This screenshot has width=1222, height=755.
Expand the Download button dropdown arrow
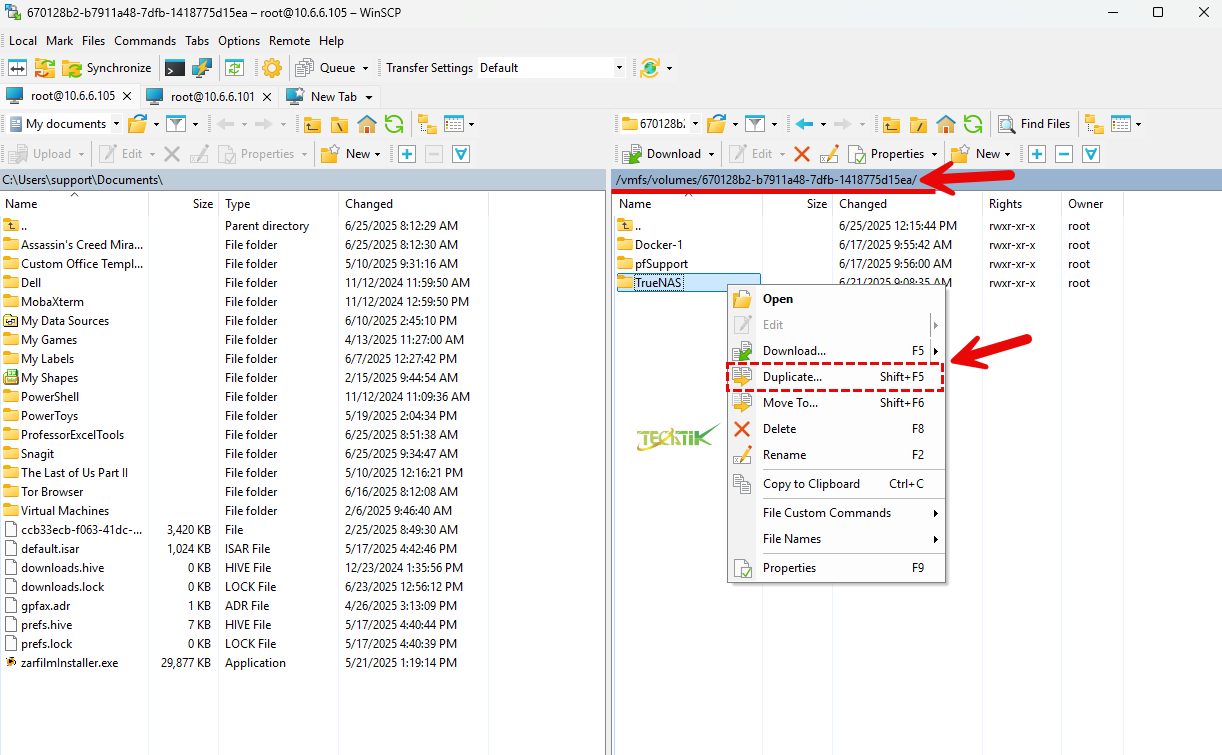coord(711,154)
